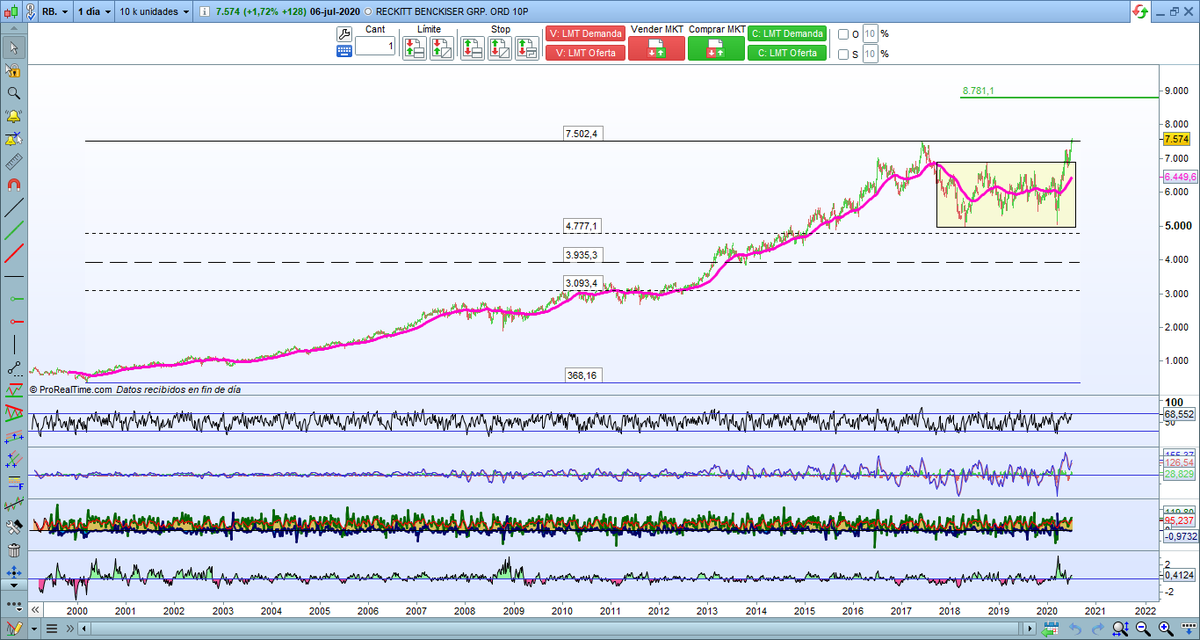
Task: Select the green trend line tool
Action: point(14,230)
